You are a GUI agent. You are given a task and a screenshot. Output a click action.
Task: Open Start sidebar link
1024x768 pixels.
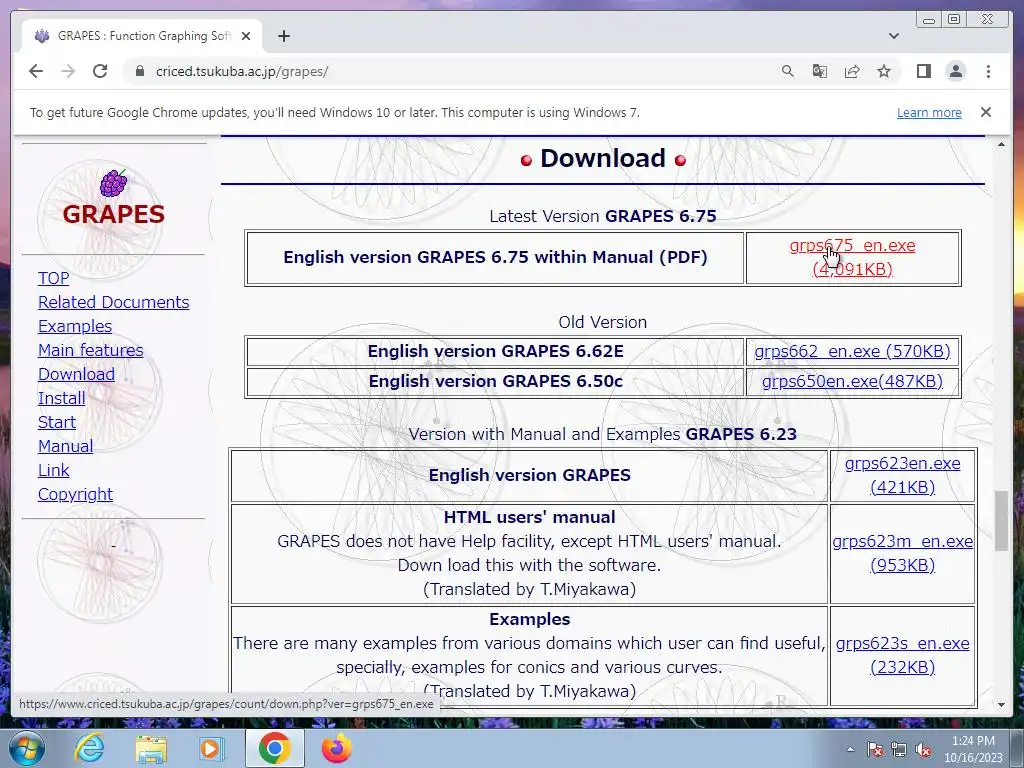pos(57,423)
